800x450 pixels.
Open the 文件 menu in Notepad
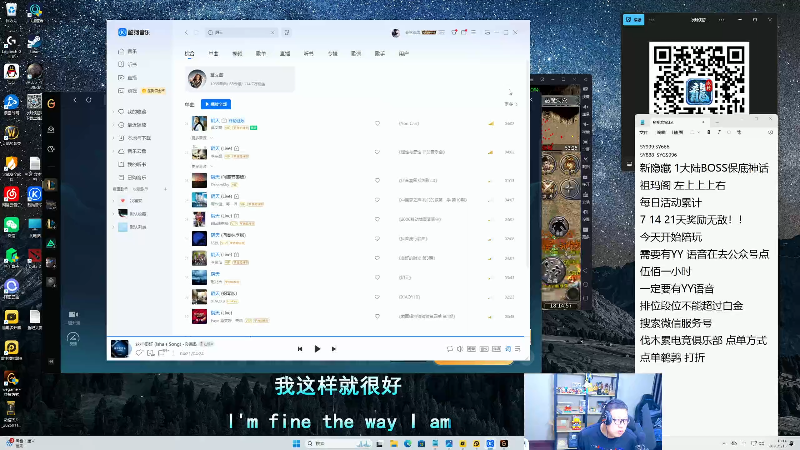point(644,132)
